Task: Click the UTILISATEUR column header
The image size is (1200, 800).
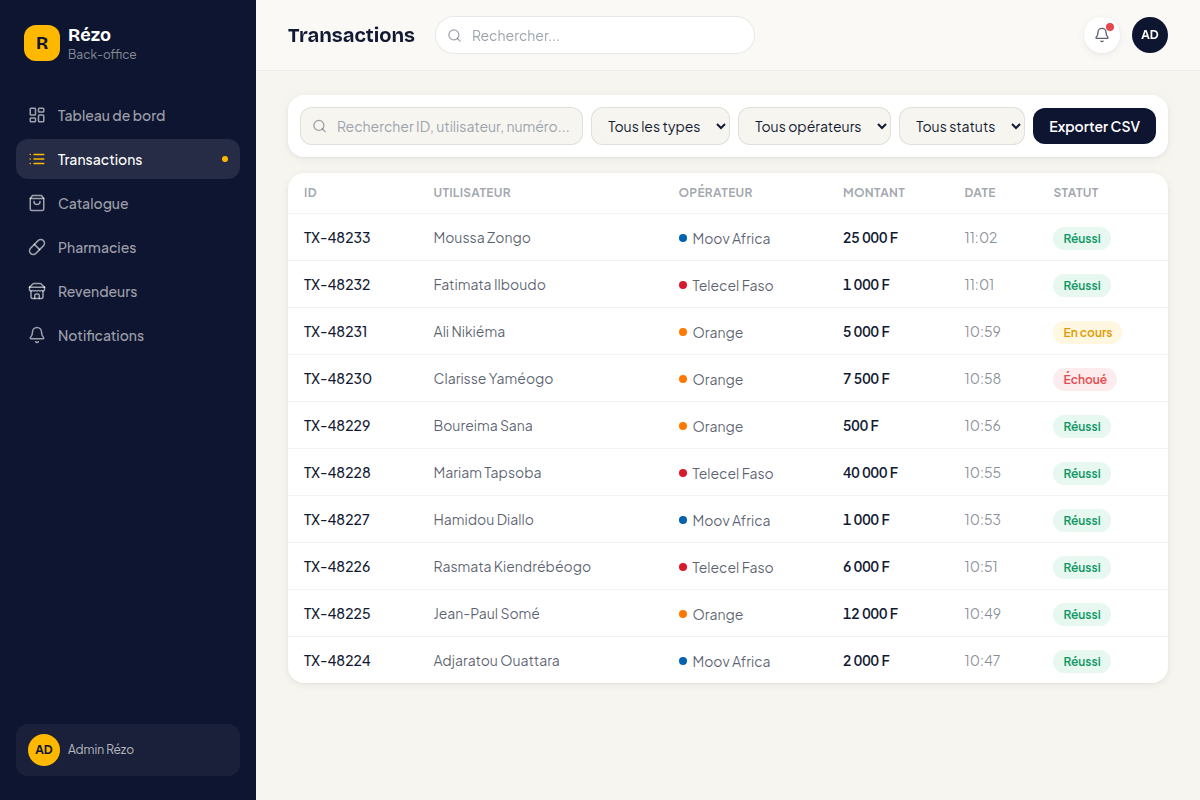Action: tap(472, 193)
